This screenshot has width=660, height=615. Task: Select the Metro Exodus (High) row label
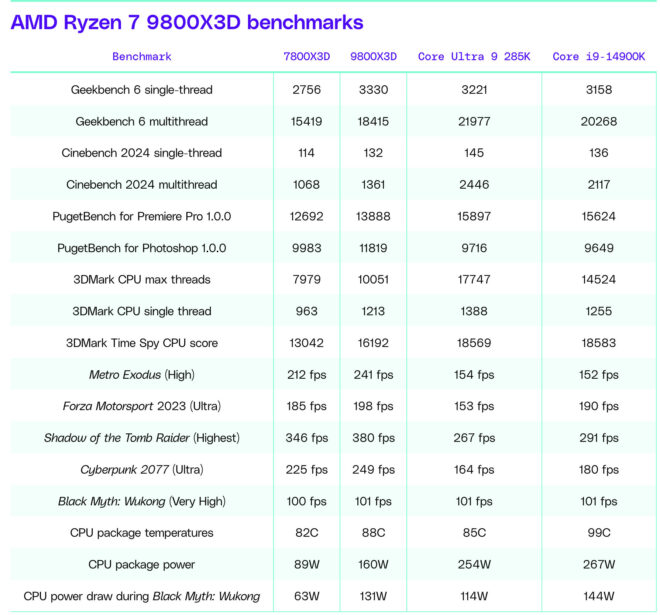(142, 375)
